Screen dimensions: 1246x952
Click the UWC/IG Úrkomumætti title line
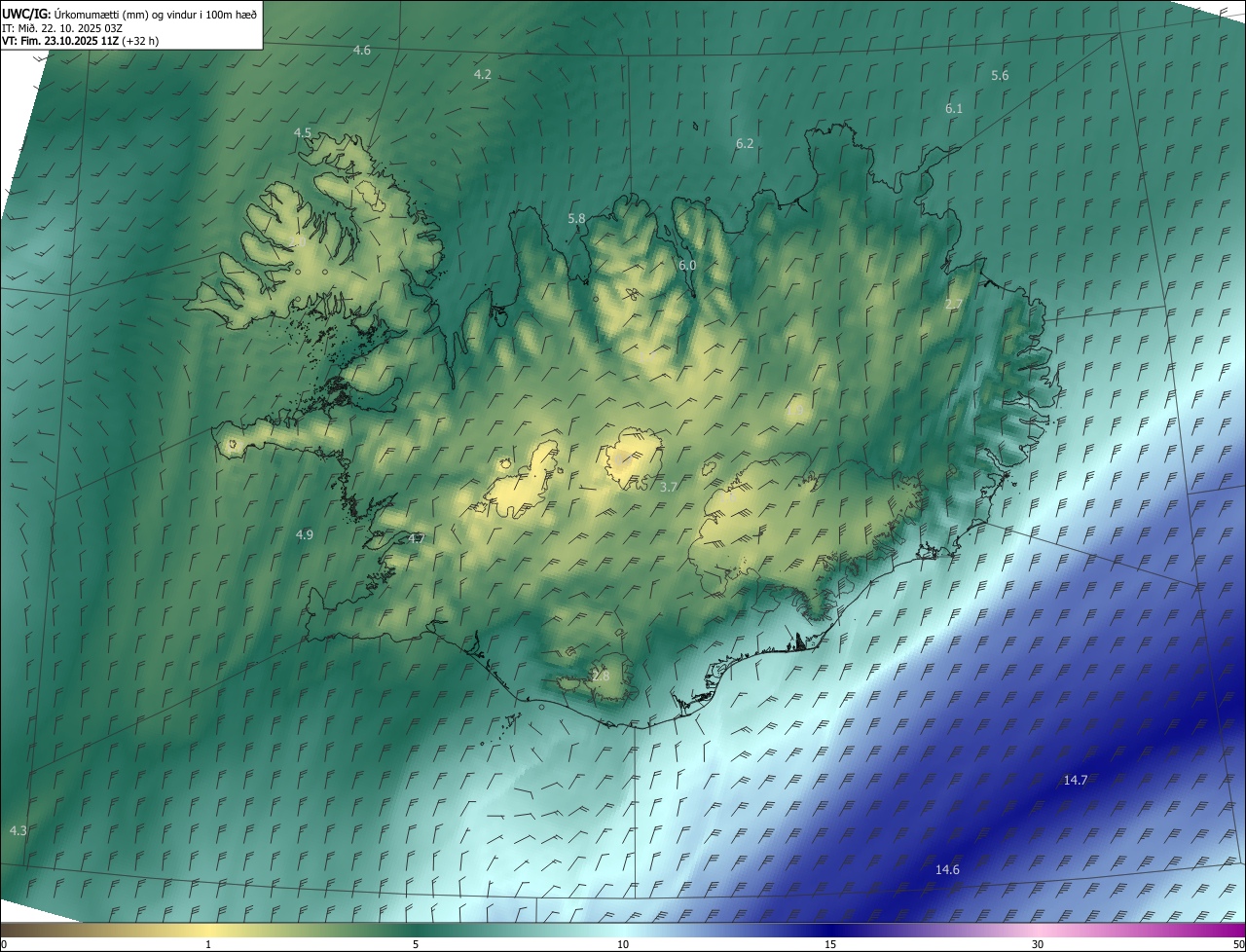pos(129,14)
